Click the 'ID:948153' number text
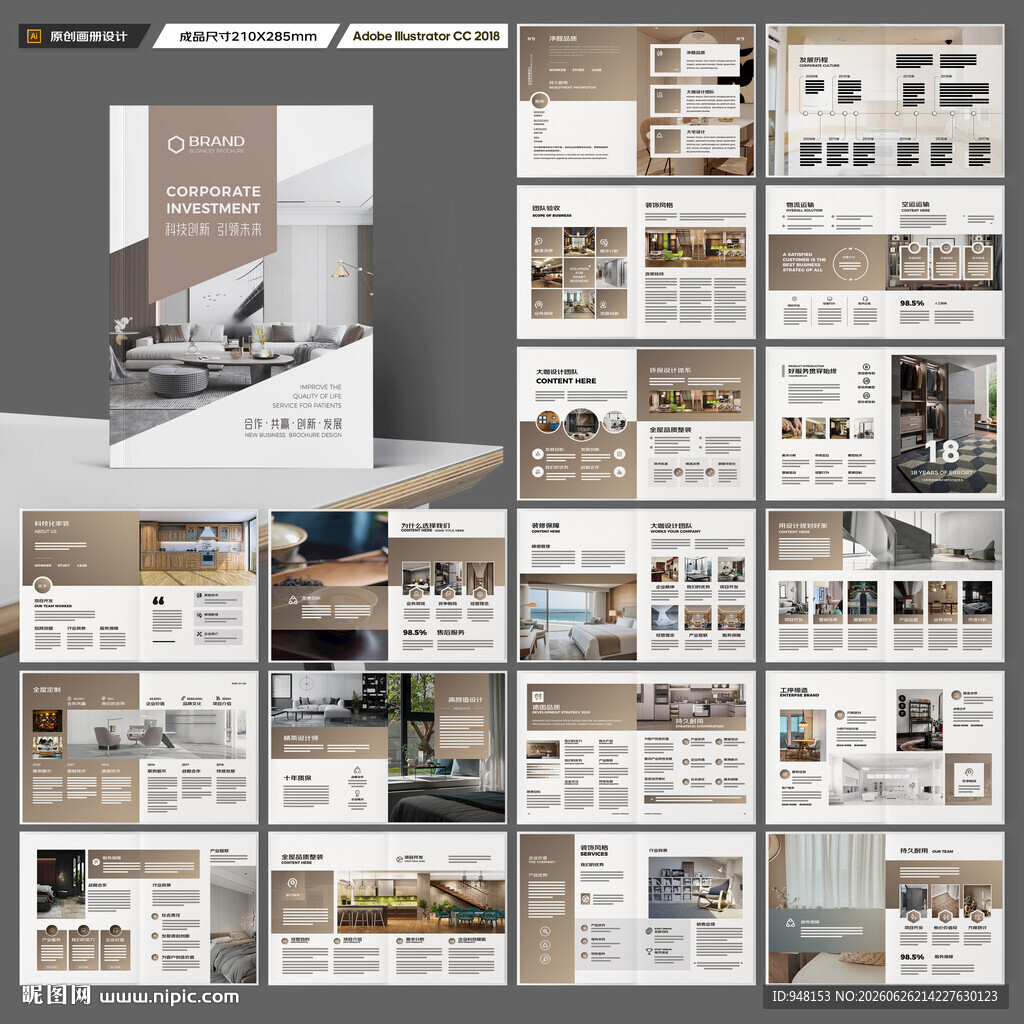The image size is (1024, 1024). tap(801, 996)
